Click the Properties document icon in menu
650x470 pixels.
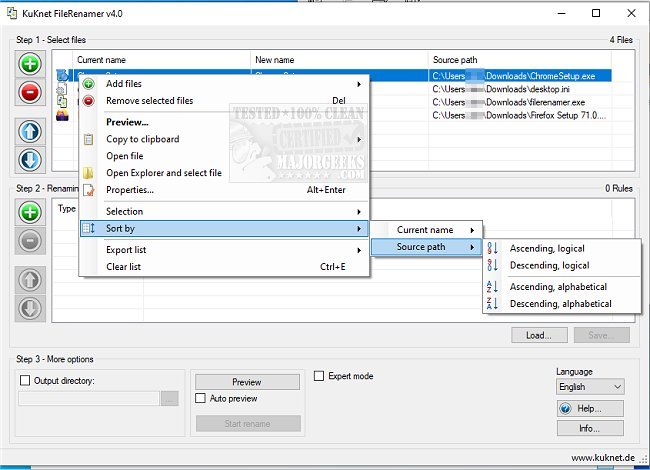click(88, 190)
